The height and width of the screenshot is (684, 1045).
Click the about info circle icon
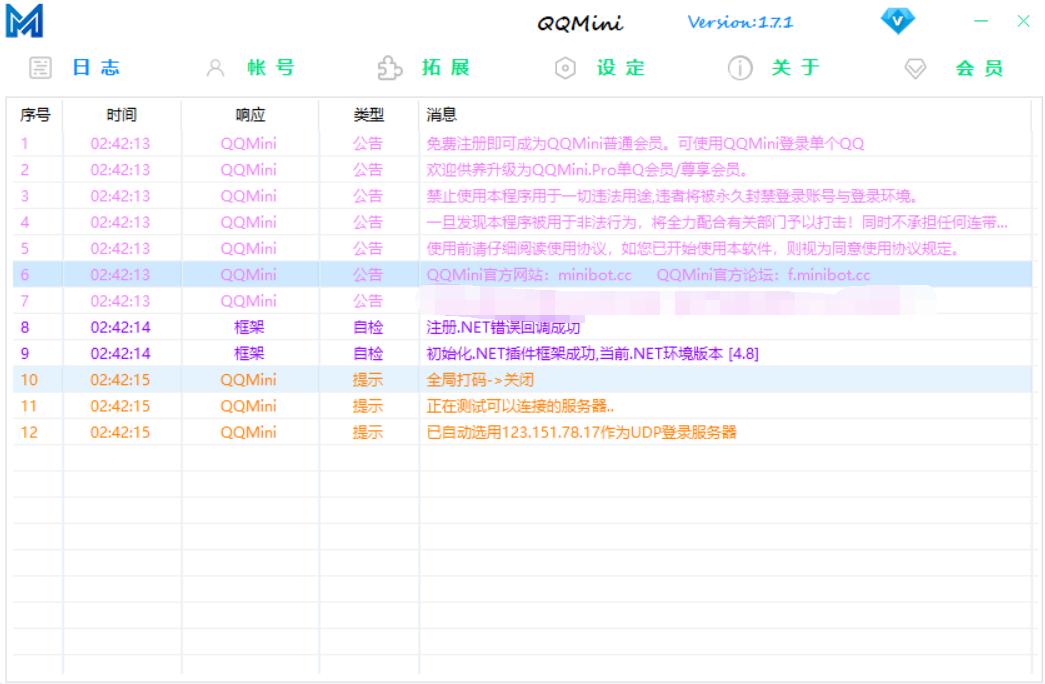[x=740, y=68]
